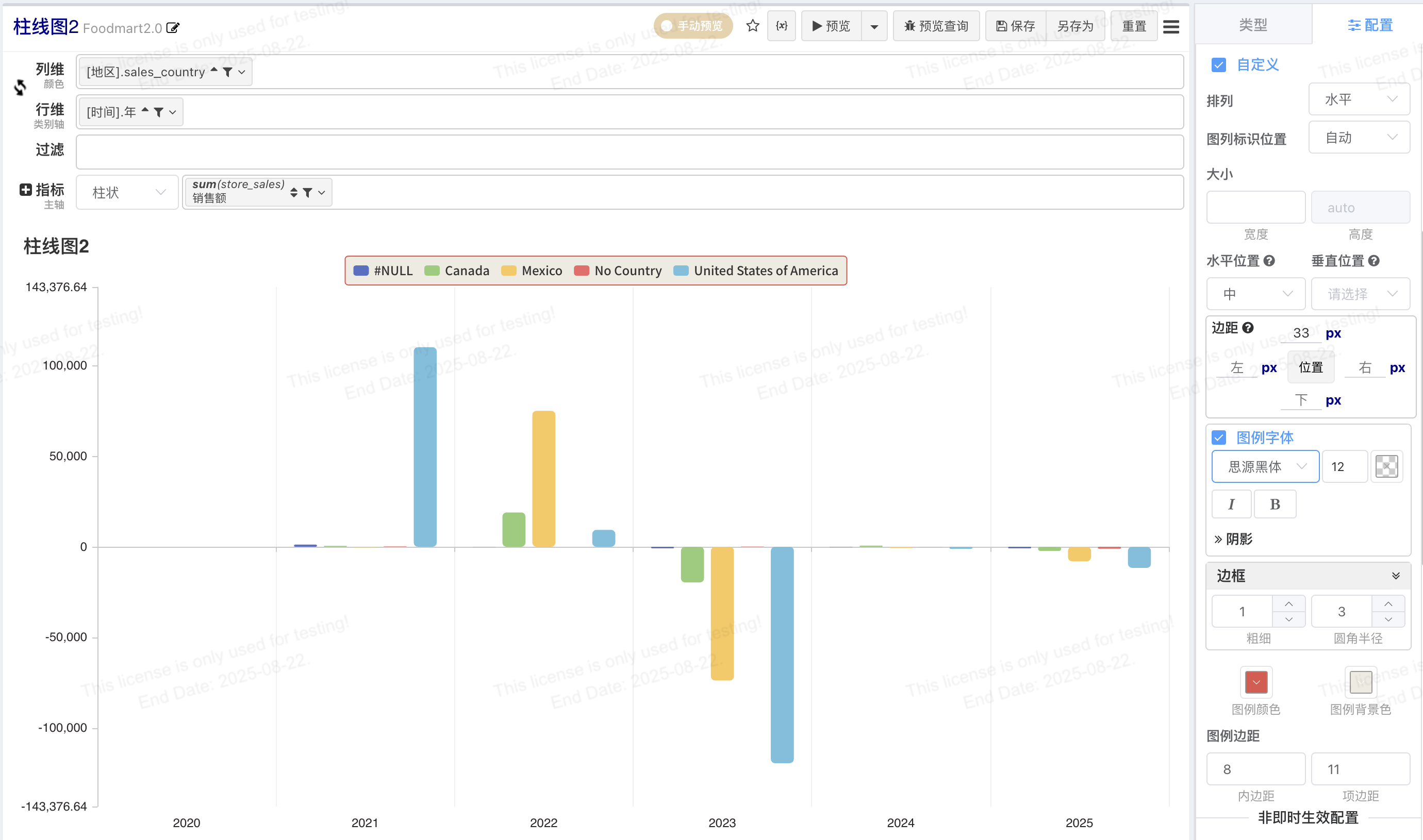
Task: Uncheck the 图例字体 checkbox
Action: coord(1219,438)
